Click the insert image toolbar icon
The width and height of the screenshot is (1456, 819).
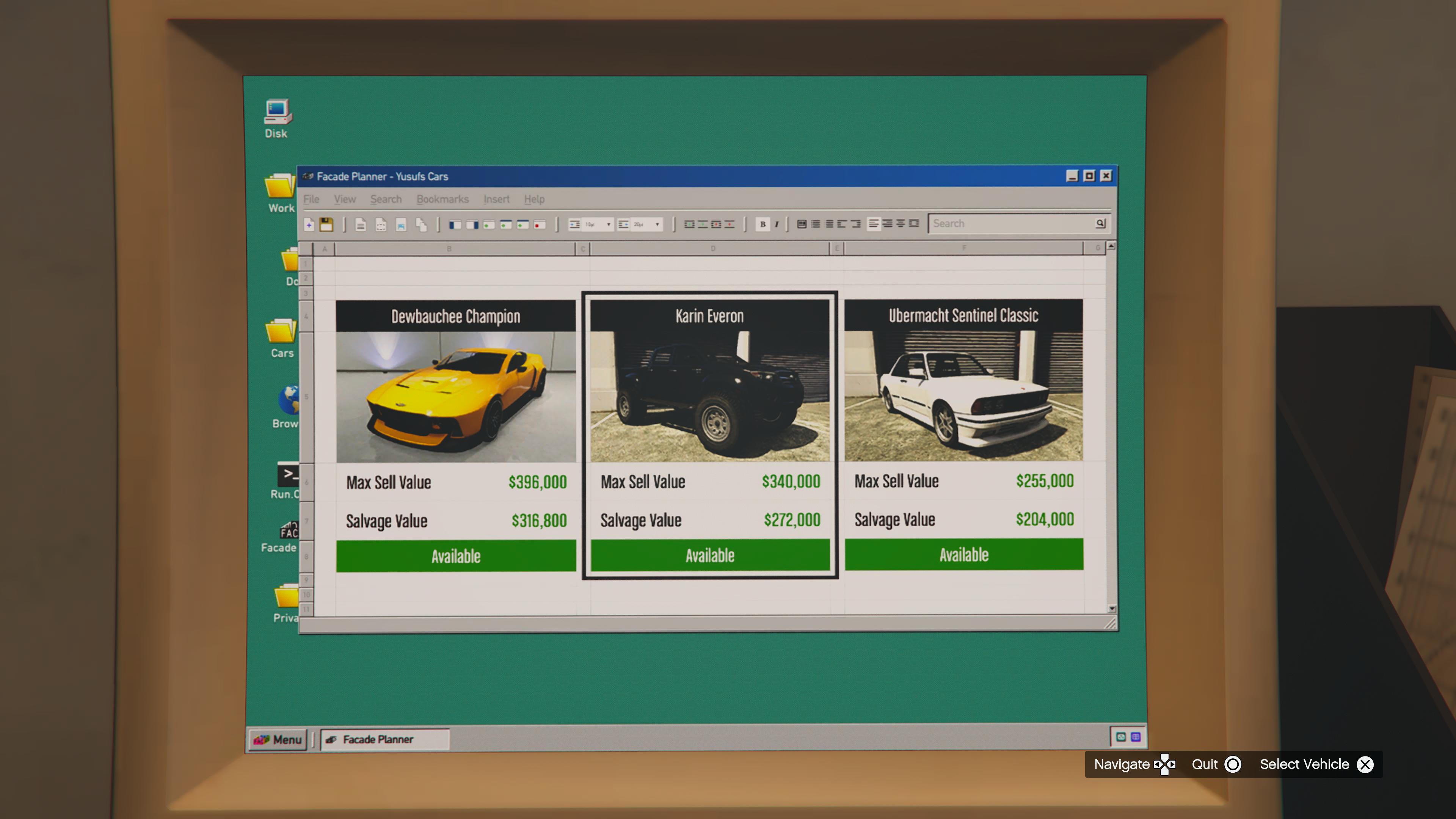click(401, 224)
